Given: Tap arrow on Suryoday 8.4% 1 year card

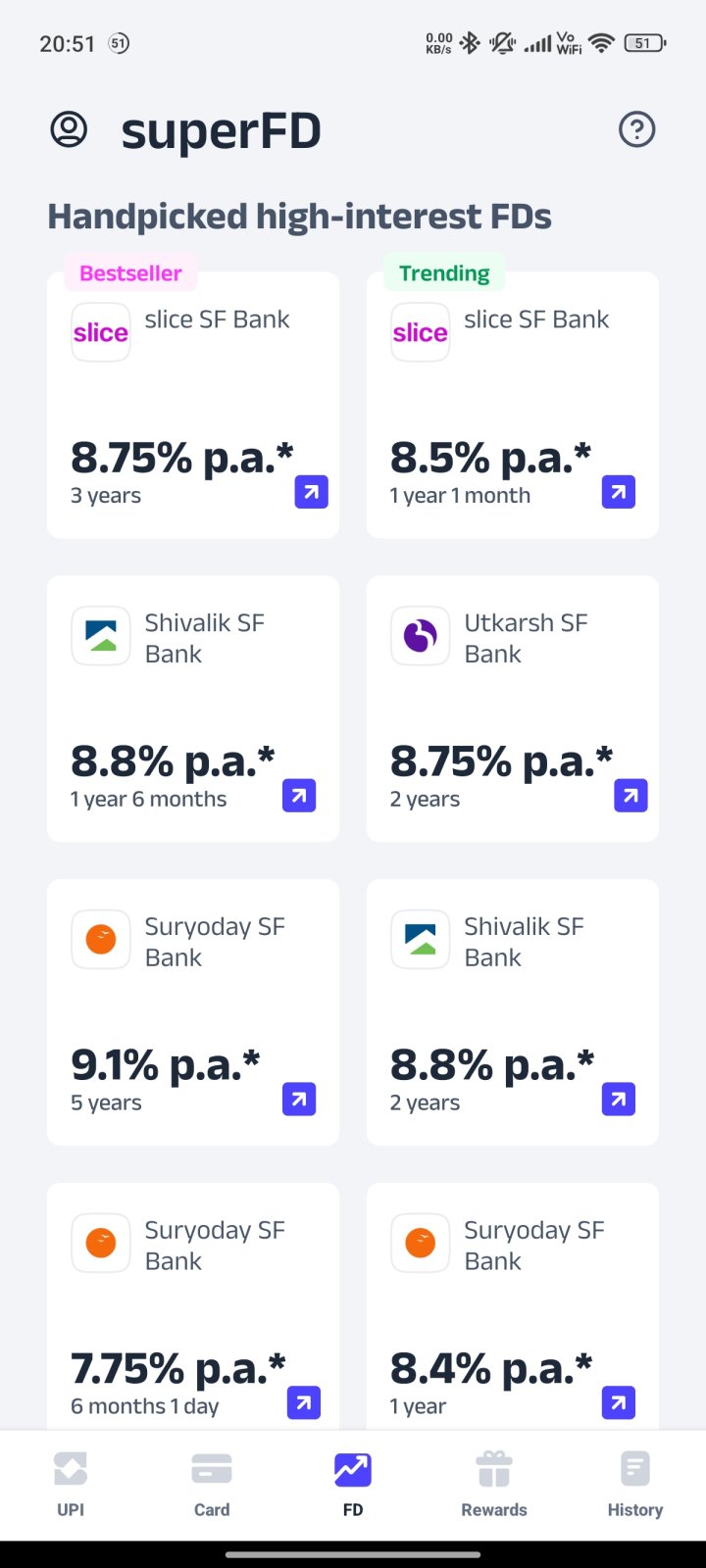Looking at the screenshot, I should 618,1403.
